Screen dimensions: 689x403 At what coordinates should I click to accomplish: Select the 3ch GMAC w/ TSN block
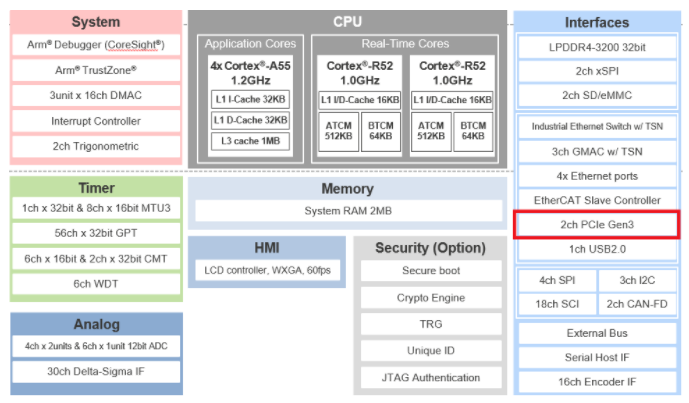(597, 152)
